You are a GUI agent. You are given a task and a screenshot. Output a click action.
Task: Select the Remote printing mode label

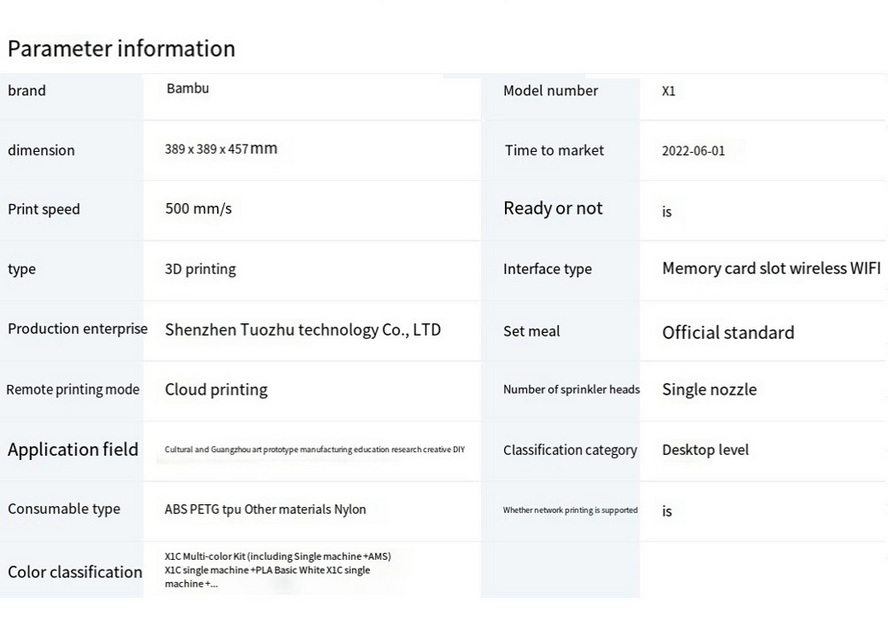[x=73, y=389]
